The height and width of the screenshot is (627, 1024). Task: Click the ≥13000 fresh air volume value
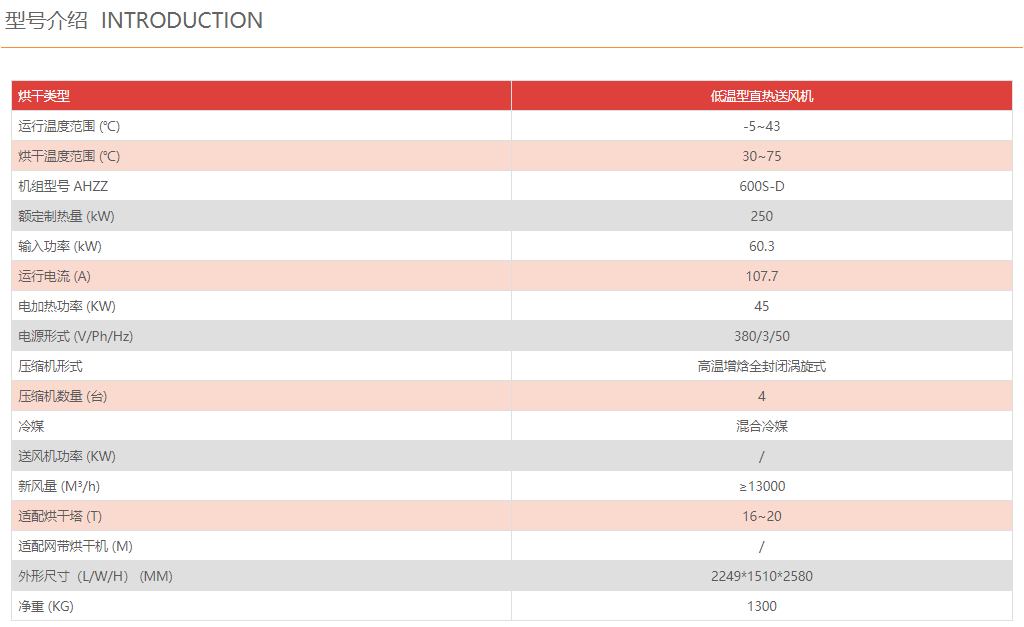pos(761,486)
